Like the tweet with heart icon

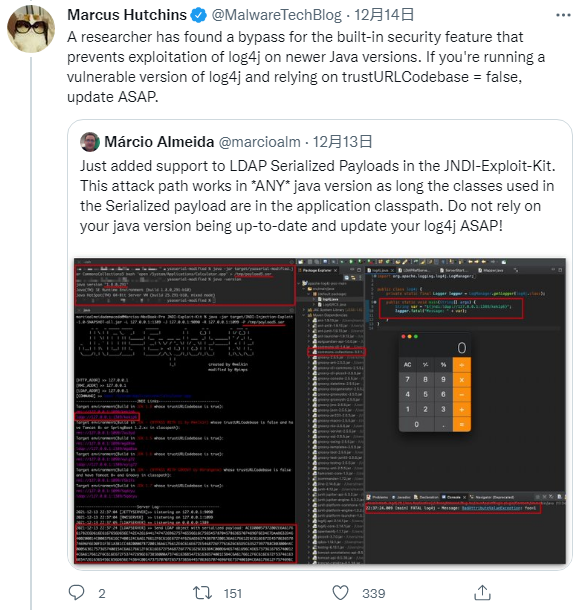[x=340, y=592]
